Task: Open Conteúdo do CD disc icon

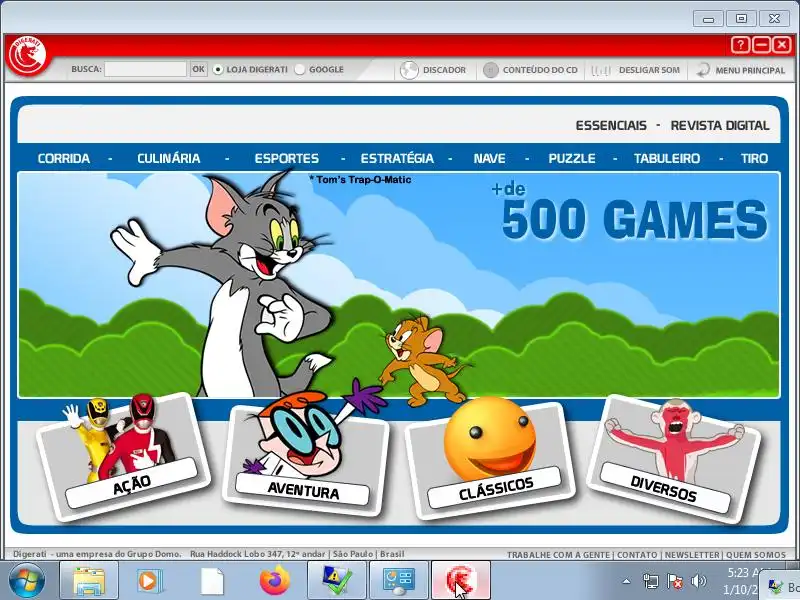Action: [x=490, y=70]
